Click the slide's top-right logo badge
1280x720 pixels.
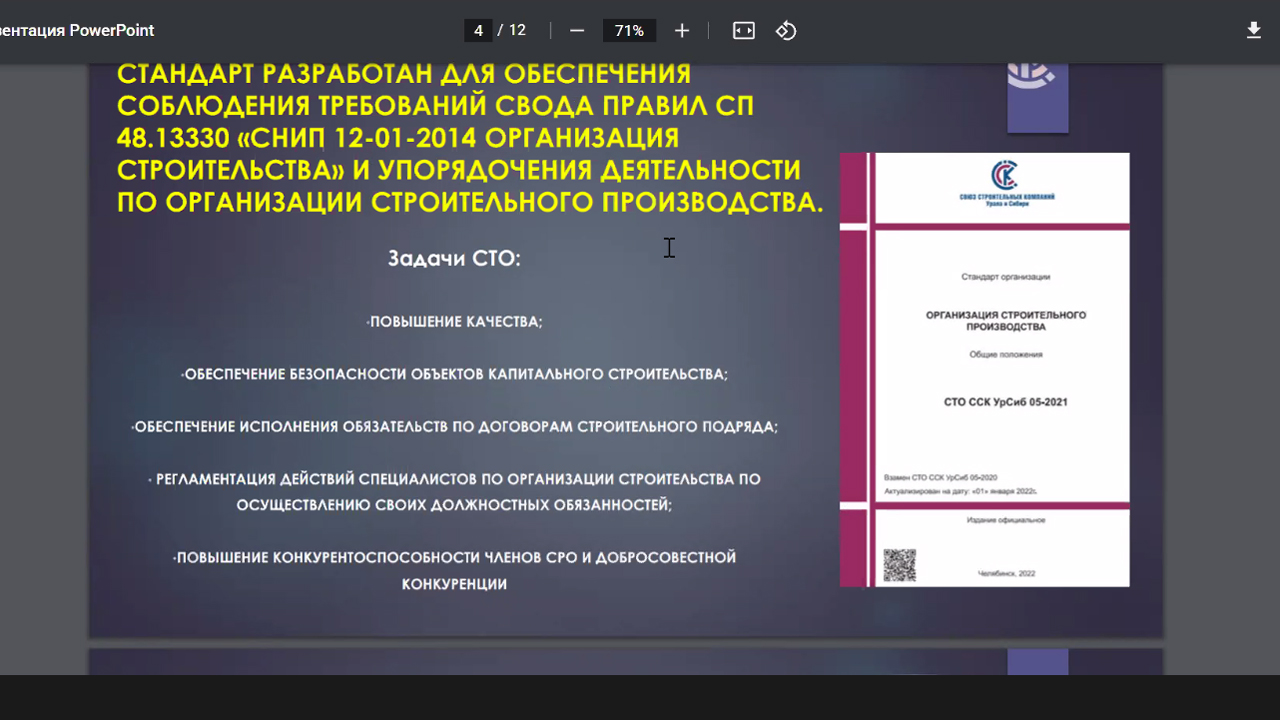1037,97
